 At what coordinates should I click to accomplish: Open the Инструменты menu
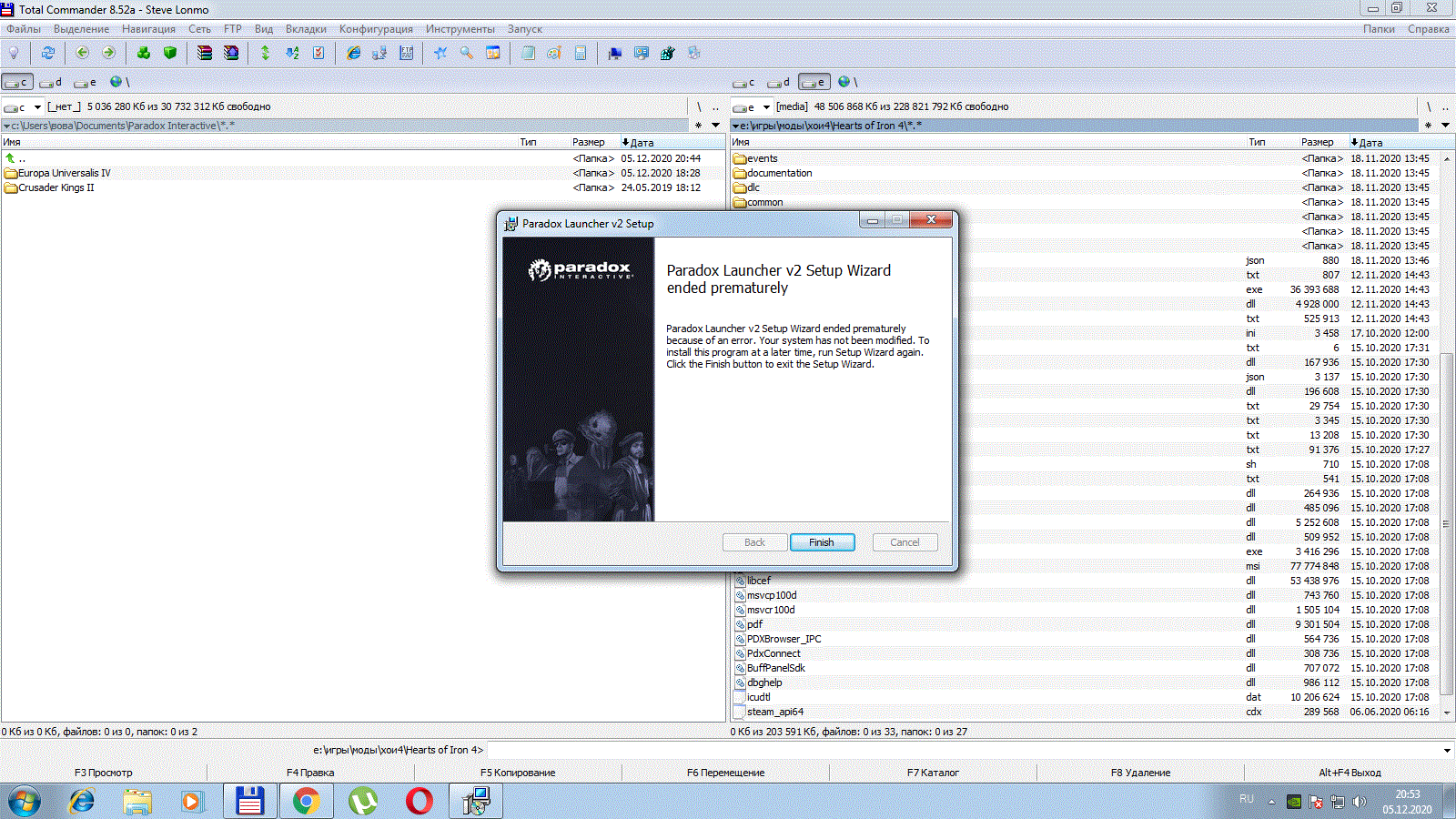click(460, 29)
